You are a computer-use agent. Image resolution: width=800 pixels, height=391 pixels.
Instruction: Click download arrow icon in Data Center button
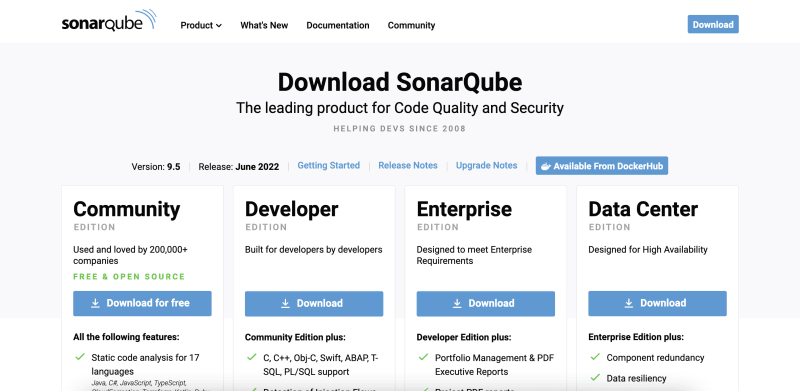(629, 303)
